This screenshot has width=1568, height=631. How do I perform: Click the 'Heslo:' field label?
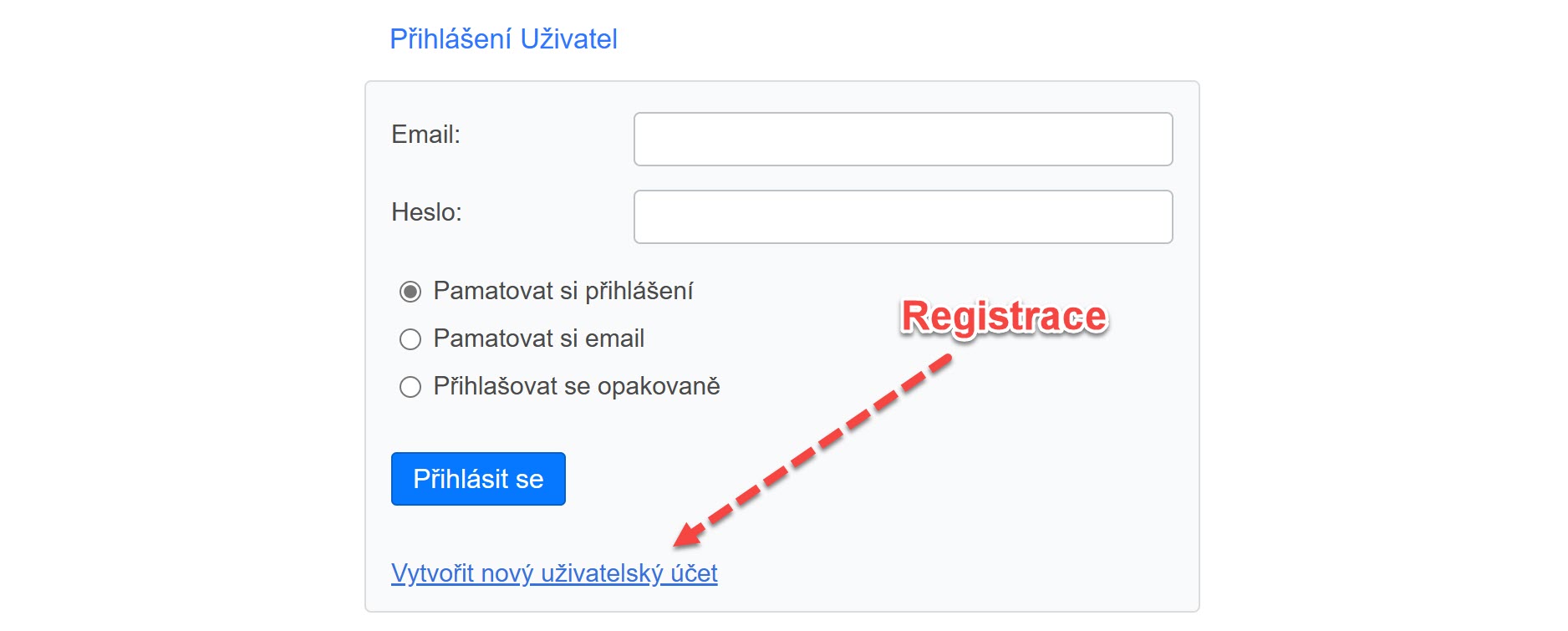[x=426, y=212]
